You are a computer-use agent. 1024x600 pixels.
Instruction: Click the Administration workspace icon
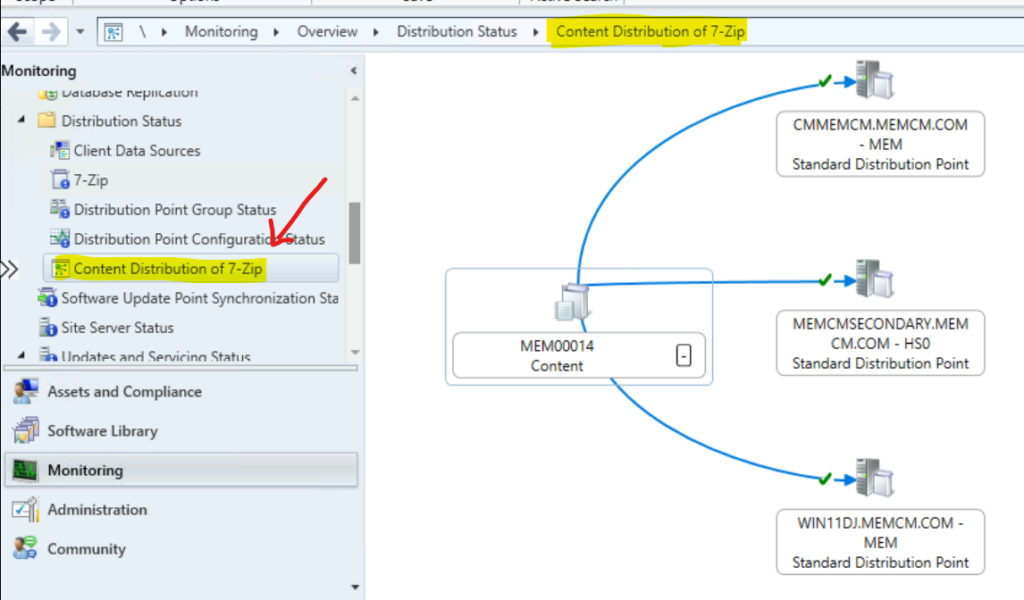click(25, 509)
